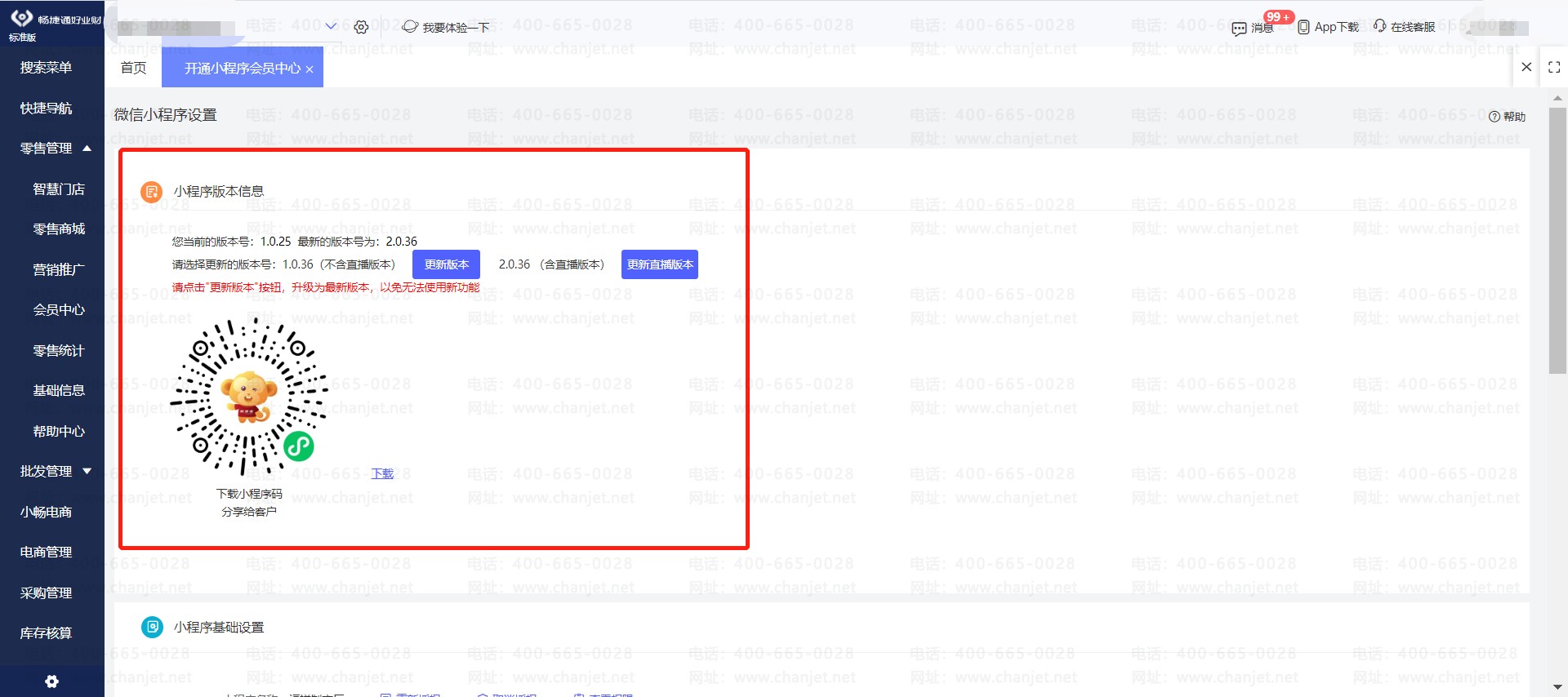Click the vertical scrollbar thumb
The height and width of the screenshot is (697, 1568).
pyautogui.click(x=1557, y=241)
